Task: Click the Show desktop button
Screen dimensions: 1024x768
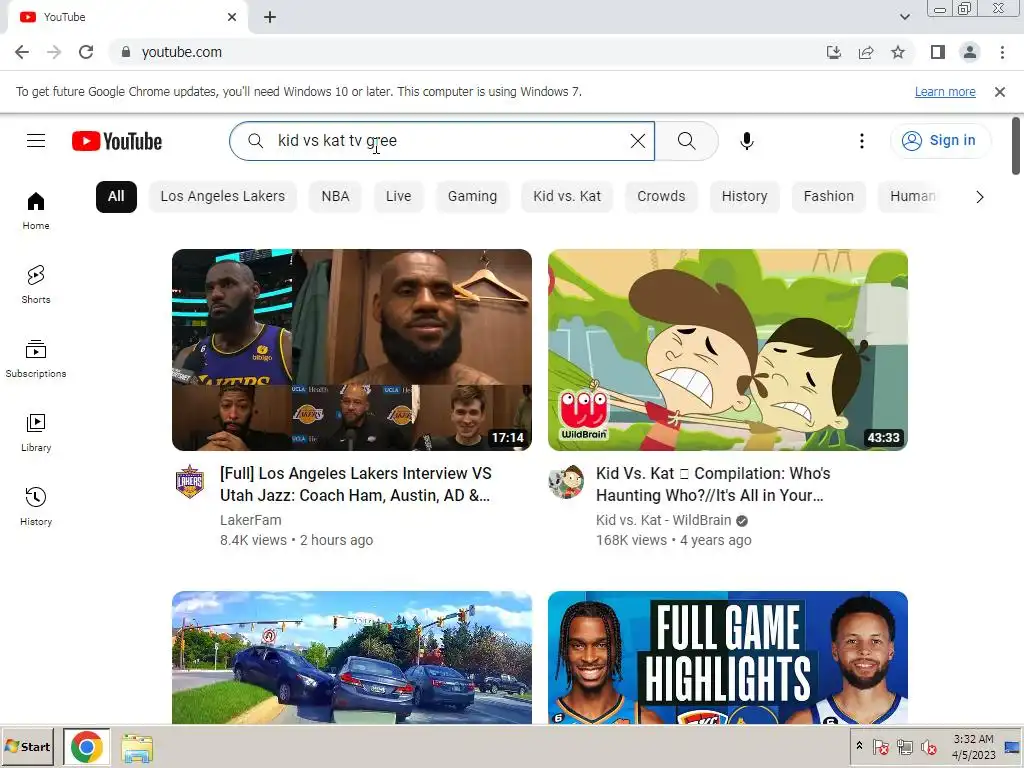Action: 1013,747
